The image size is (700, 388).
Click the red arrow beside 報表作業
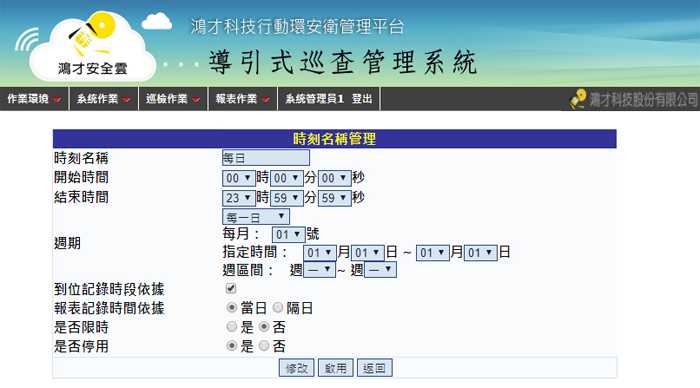pyautogui.click(x=266, y=99)
